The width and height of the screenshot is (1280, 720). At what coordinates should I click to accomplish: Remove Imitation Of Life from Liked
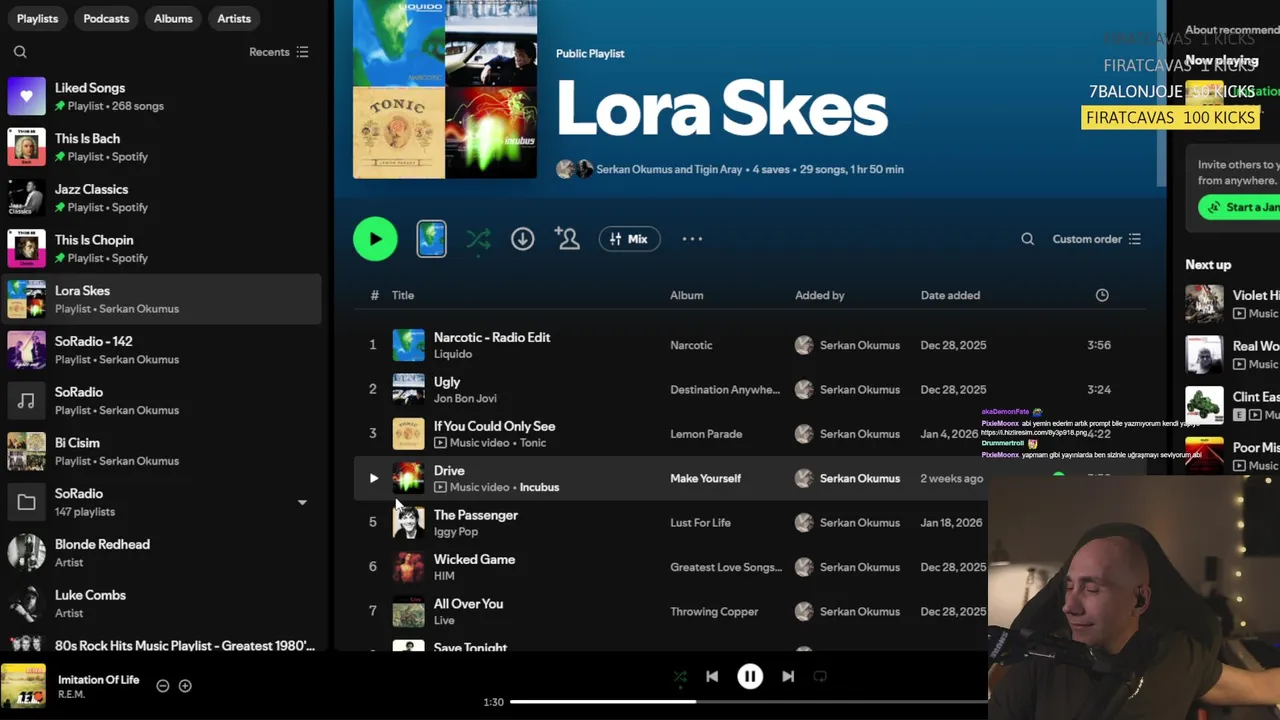(163, 686)
